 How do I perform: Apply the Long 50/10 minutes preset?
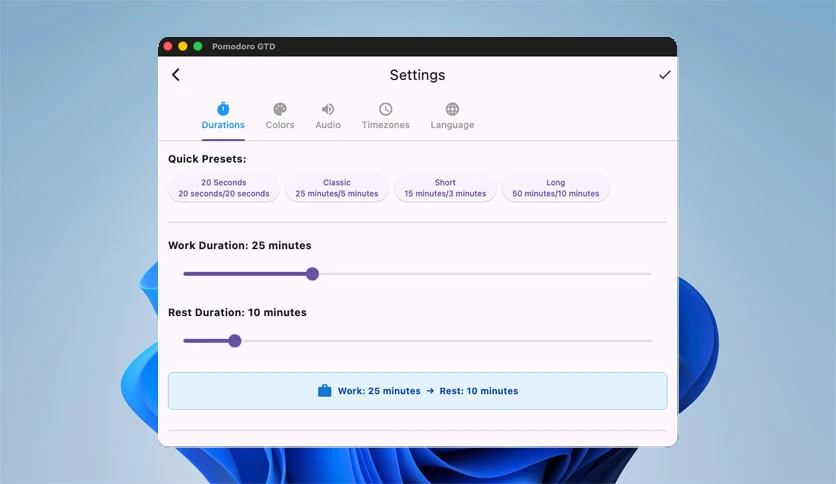(x=556, y=188)
